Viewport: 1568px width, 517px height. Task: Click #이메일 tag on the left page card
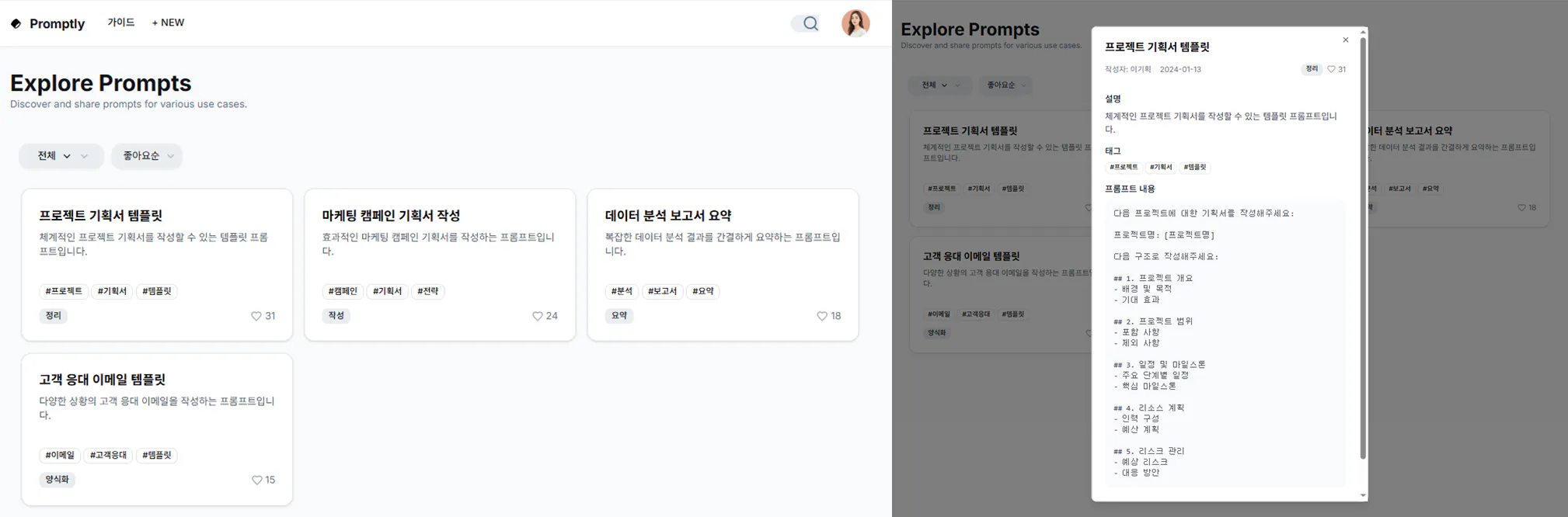click(x=60, y=455)
